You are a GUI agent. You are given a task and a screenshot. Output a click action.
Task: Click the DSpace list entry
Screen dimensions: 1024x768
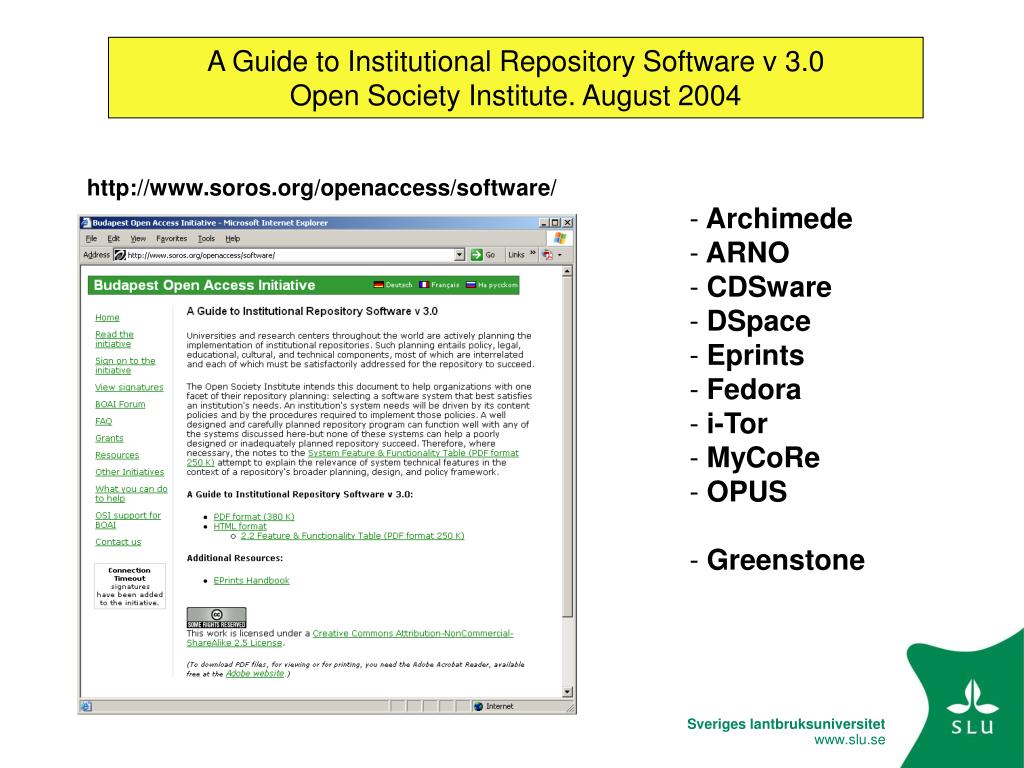pos(758,321)
